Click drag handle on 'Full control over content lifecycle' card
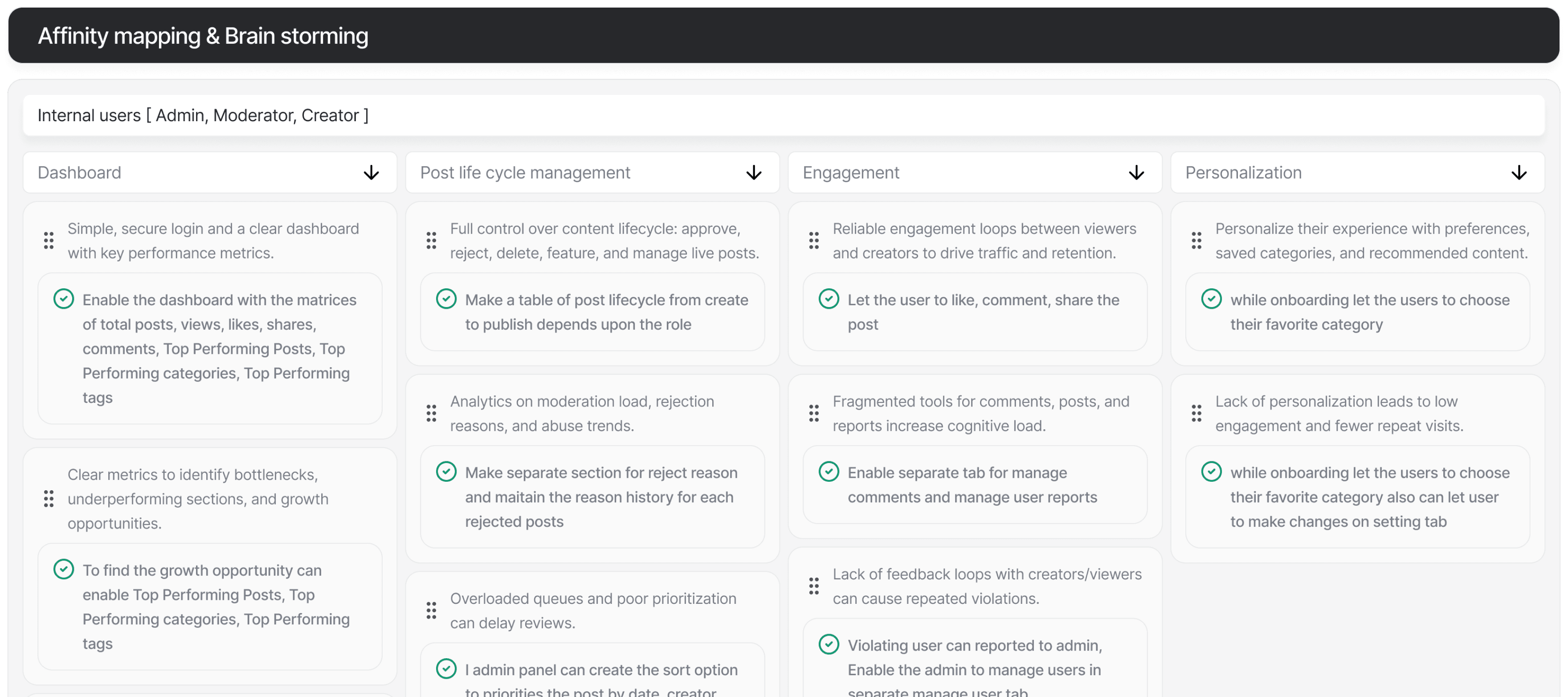1568x697 pixels. 431,241
